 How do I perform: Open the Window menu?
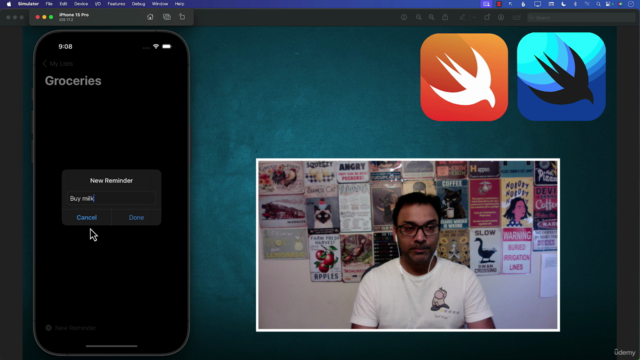(x=160, y=4)
